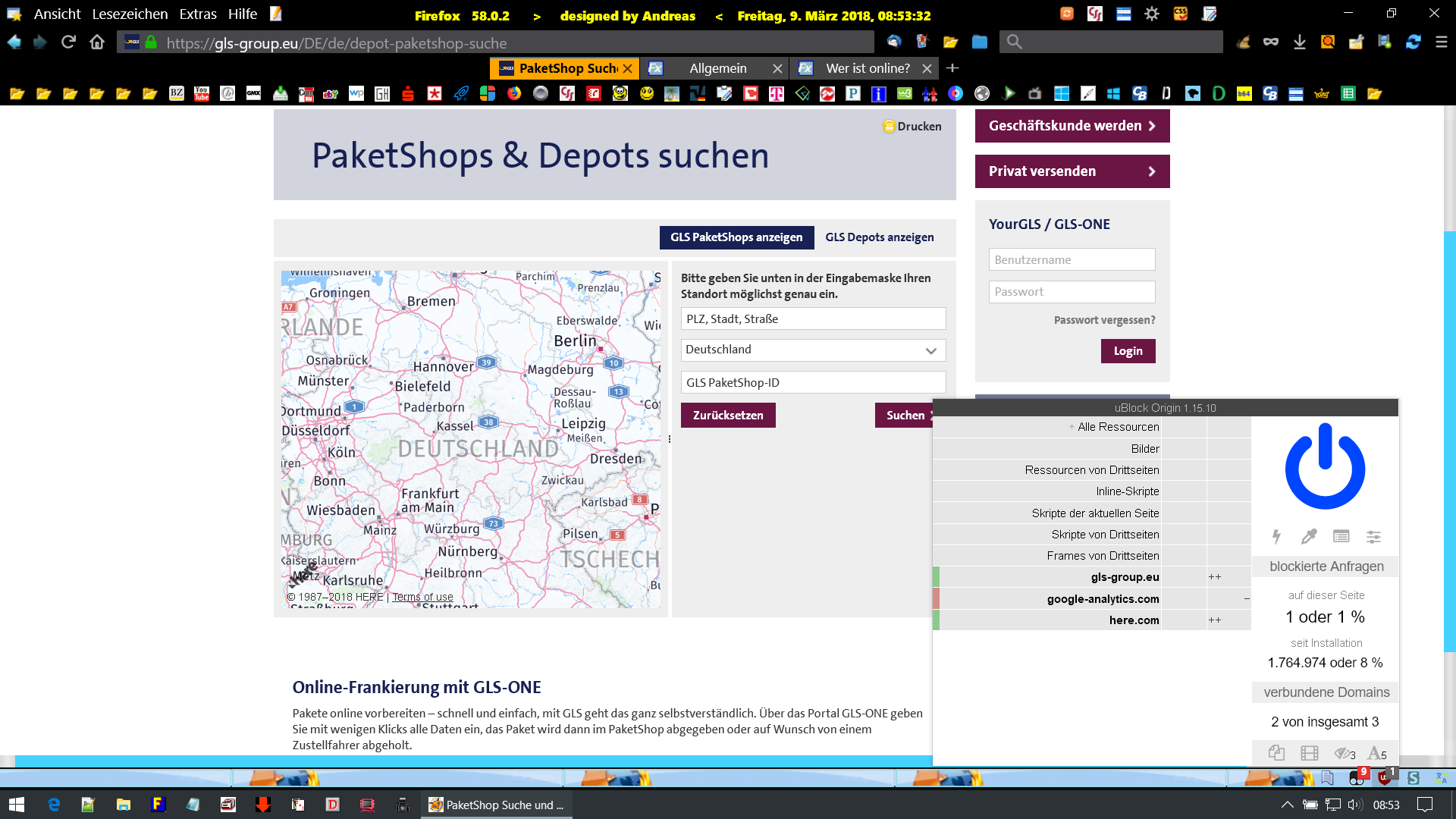Toggle uBlock cosmetic filtering eye icon
Screen dimensions: 1456x819
pyautogui.click(x=1343, y=753)
